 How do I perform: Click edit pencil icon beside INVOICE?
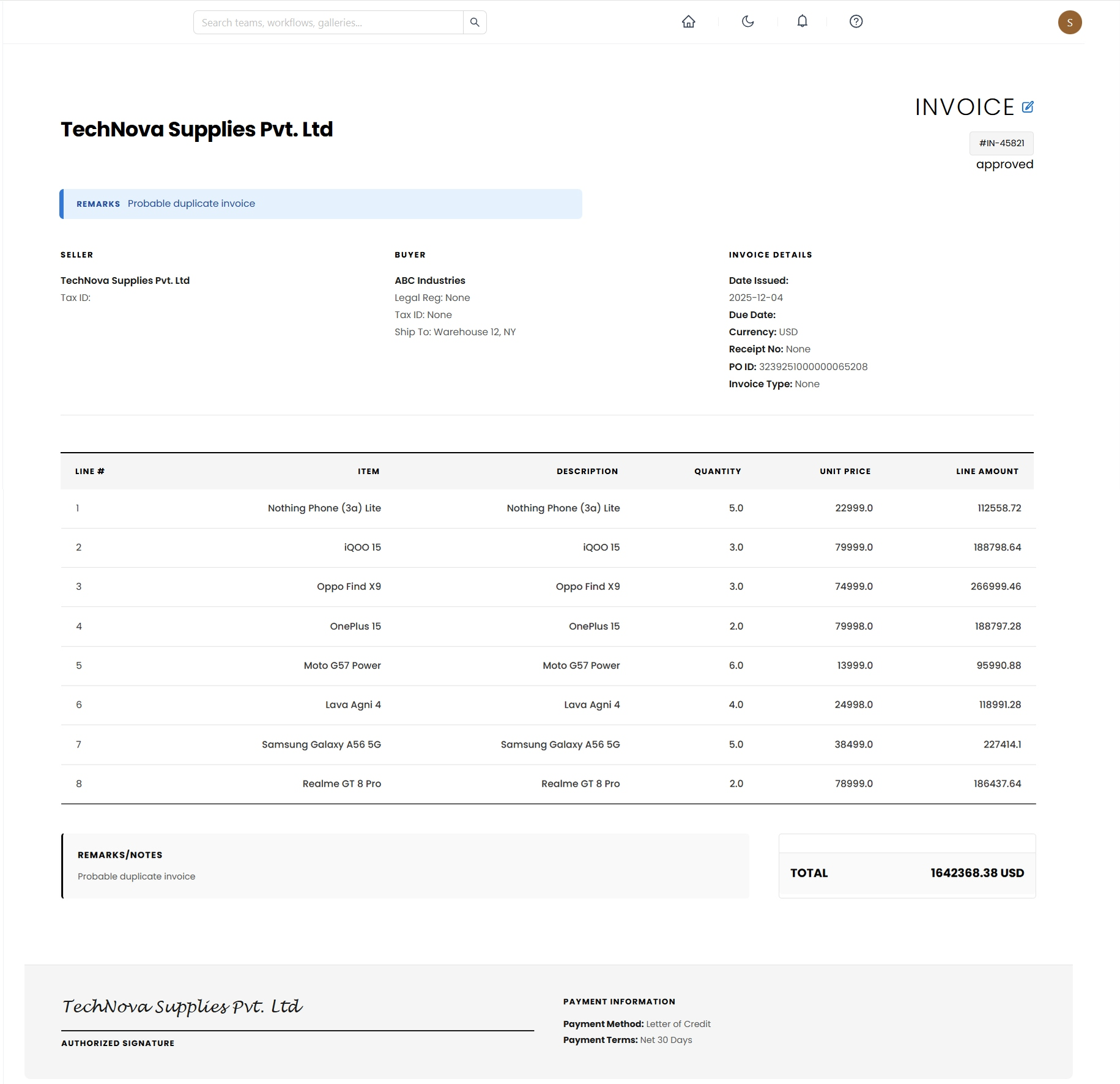(1028, 107)
